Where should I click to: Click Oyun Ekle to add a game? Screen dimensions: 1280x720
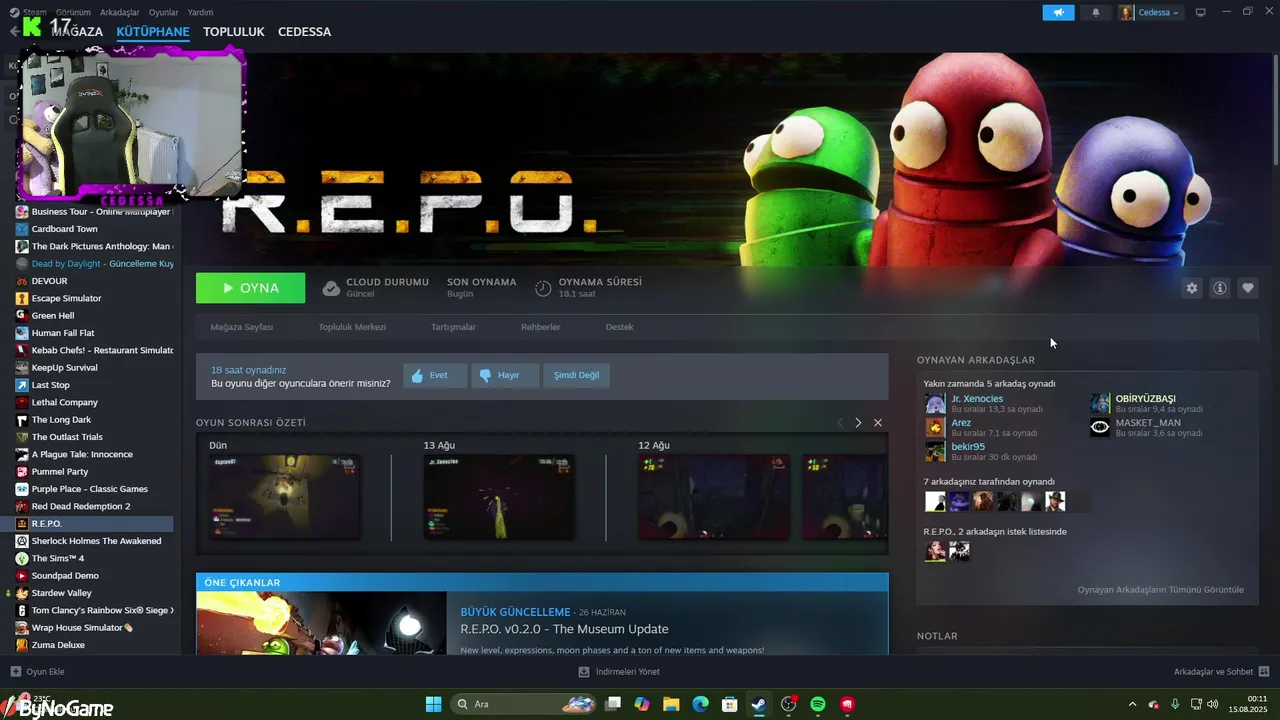38,672
